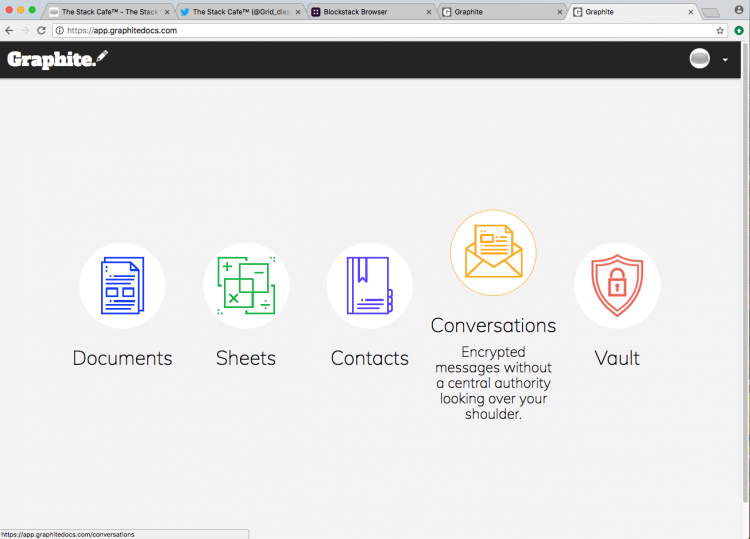Click the Documents label

pos(122,358)
